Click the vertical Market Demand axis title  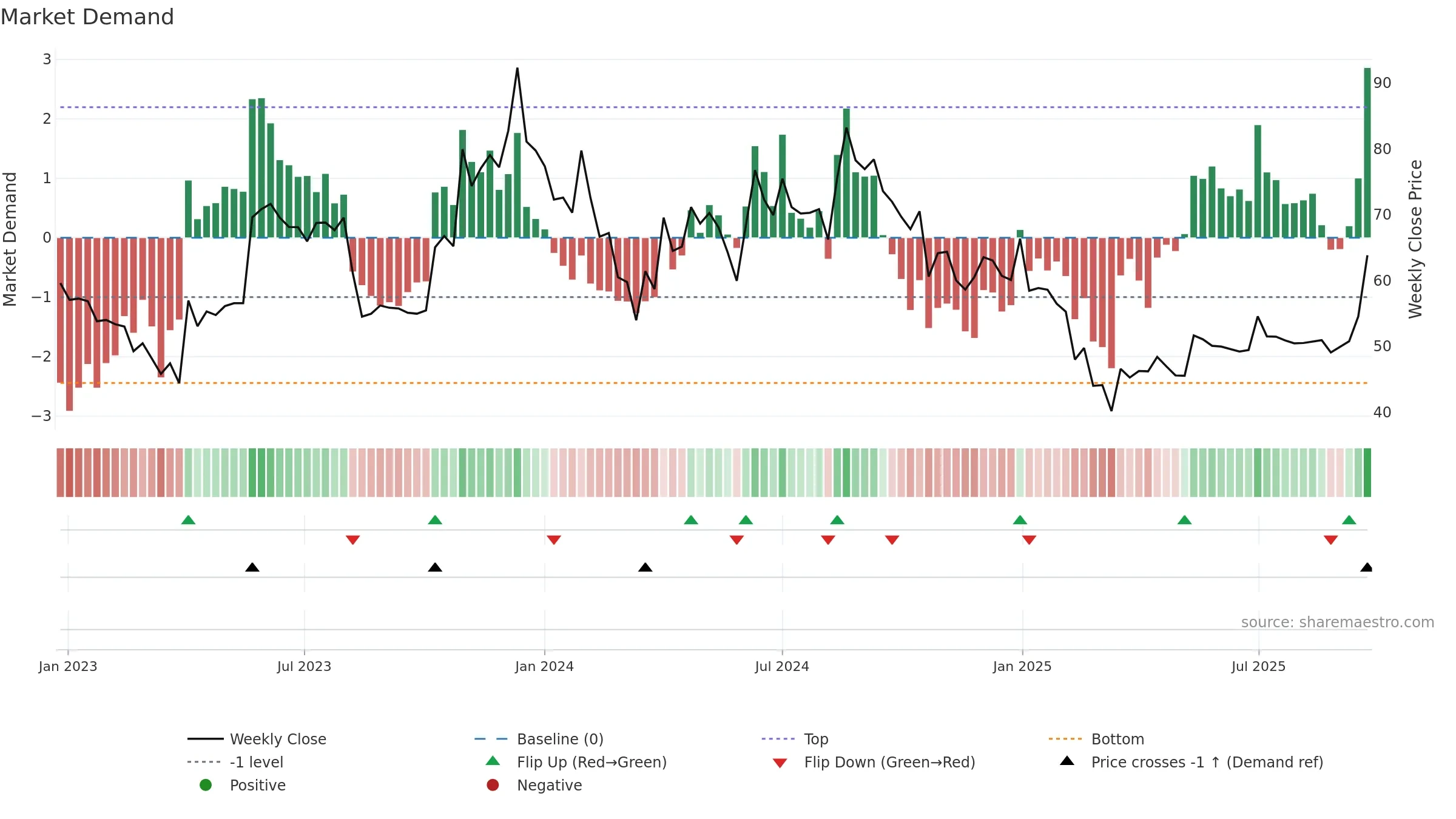pos(10,239)
